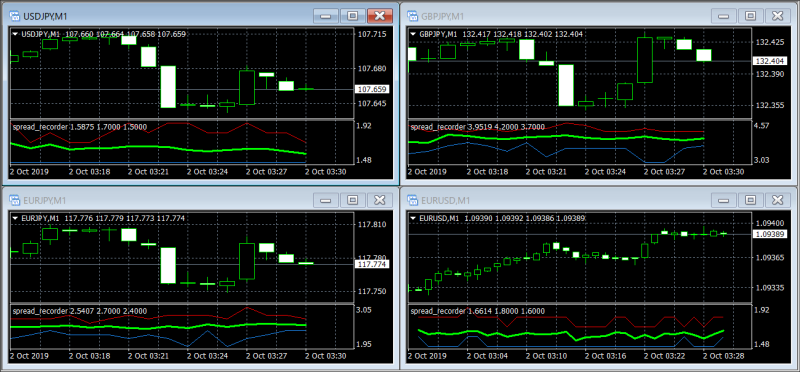Click the EURUSD,M1 window chart icon
Image resolution: width=800 pixels, height=372 pixels.
(x=412, y=200)
